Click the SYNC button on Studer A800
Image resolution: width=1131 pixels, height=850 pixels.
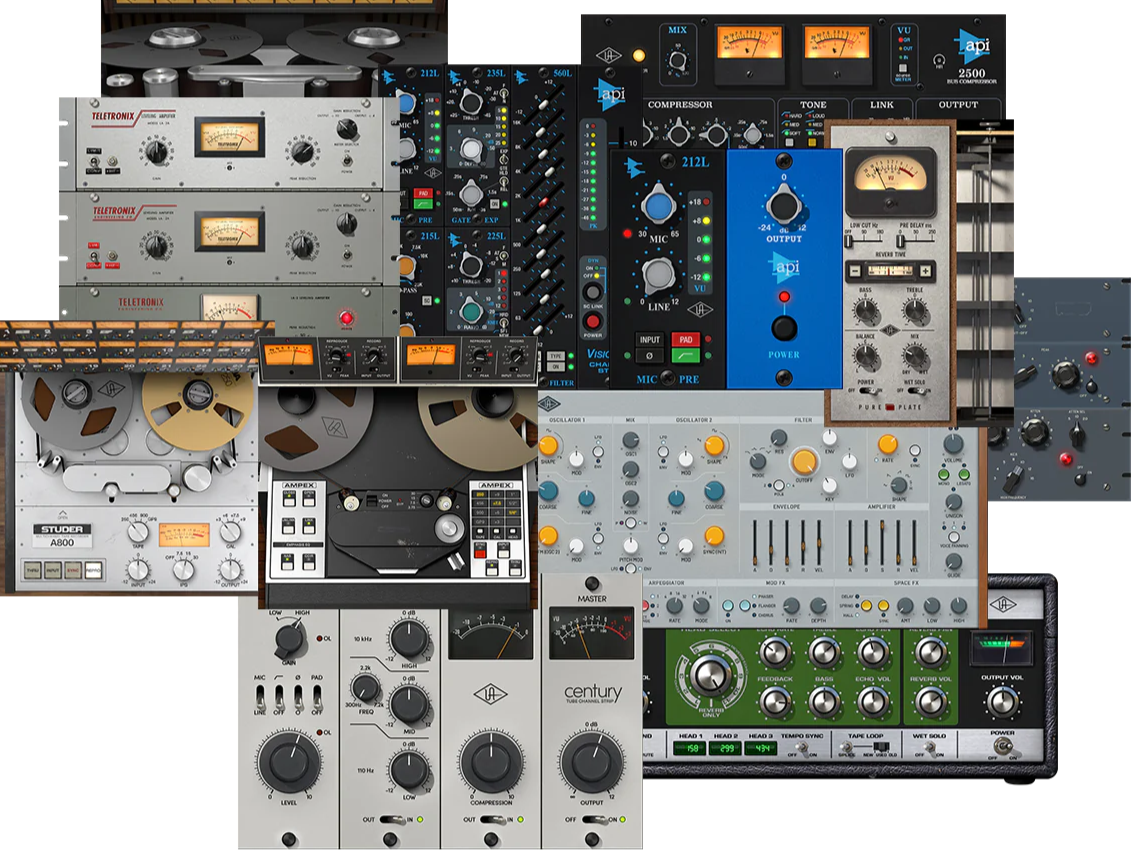(73, 570)
